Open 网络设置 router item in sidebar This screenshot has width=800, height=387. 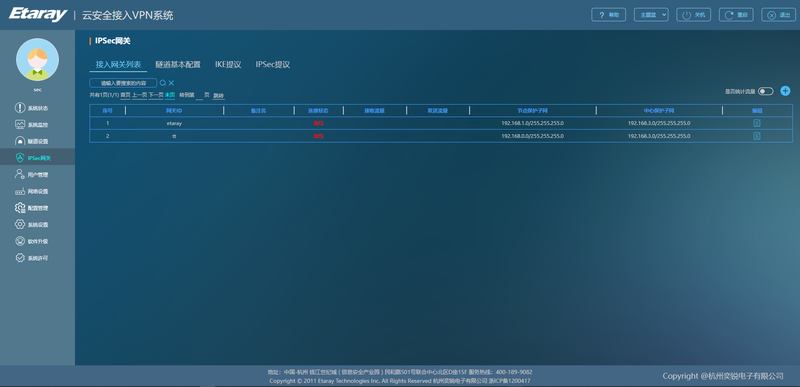(x=32, y=192)
